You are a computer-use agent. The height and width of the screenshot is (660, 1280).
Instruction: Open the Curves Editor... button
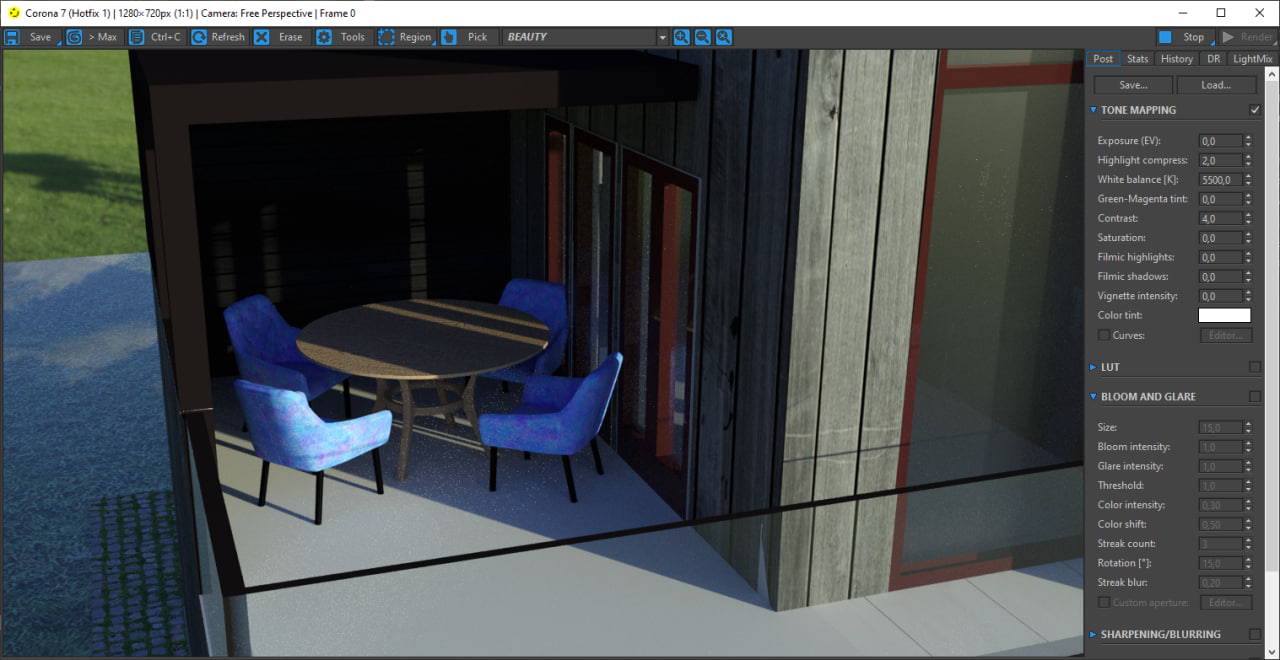coord(1226,335)
